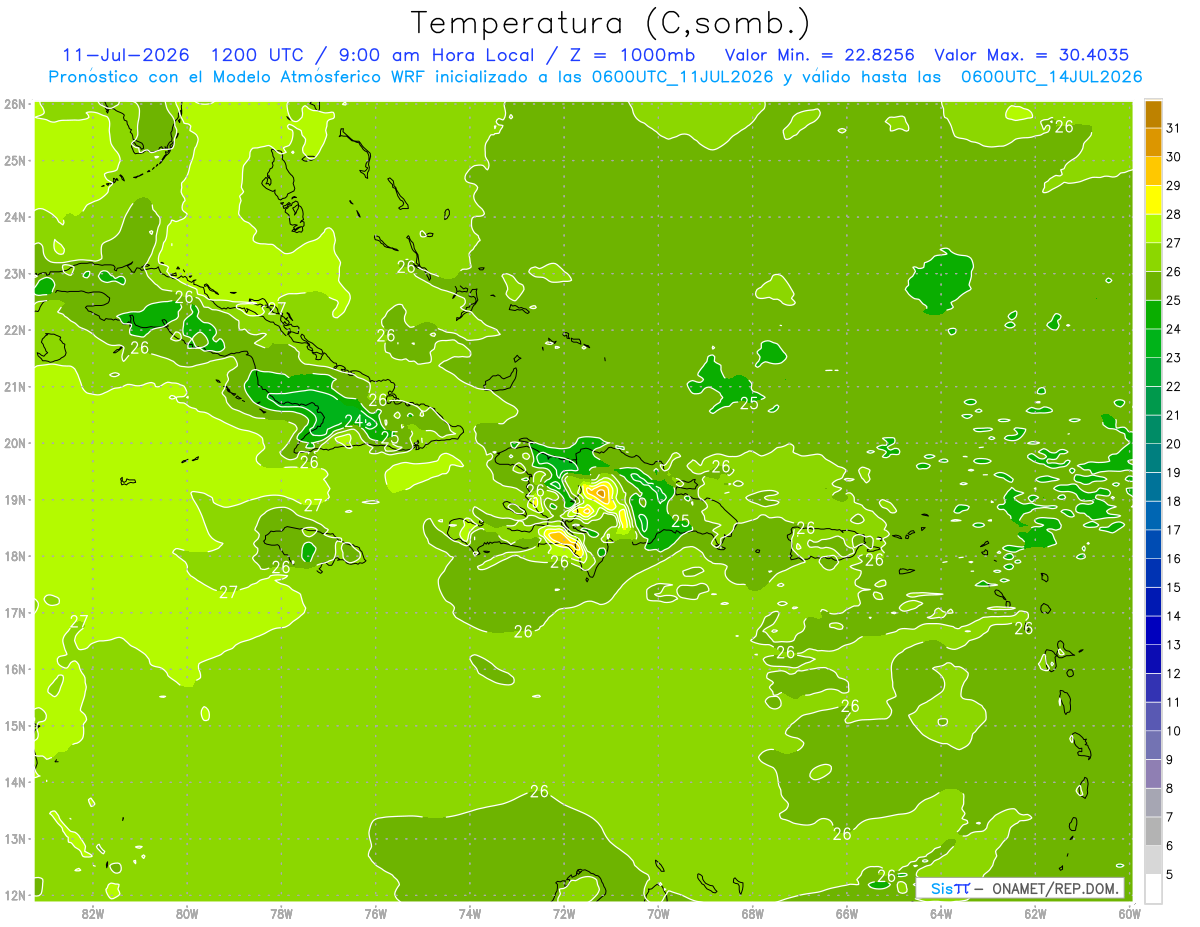Click the '62W' longitude axis label

(x=1035, y=912)
